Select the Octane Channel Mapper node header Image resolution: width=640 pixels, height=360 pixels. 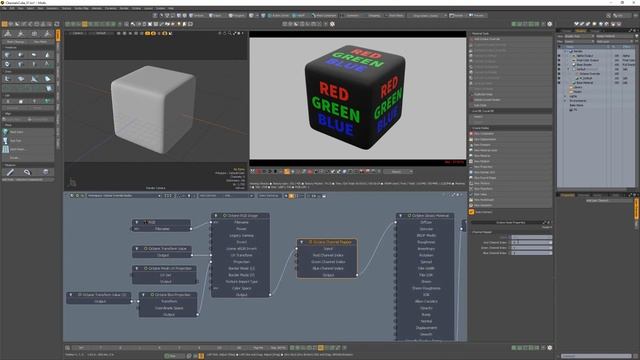click(x=327, y=242)
